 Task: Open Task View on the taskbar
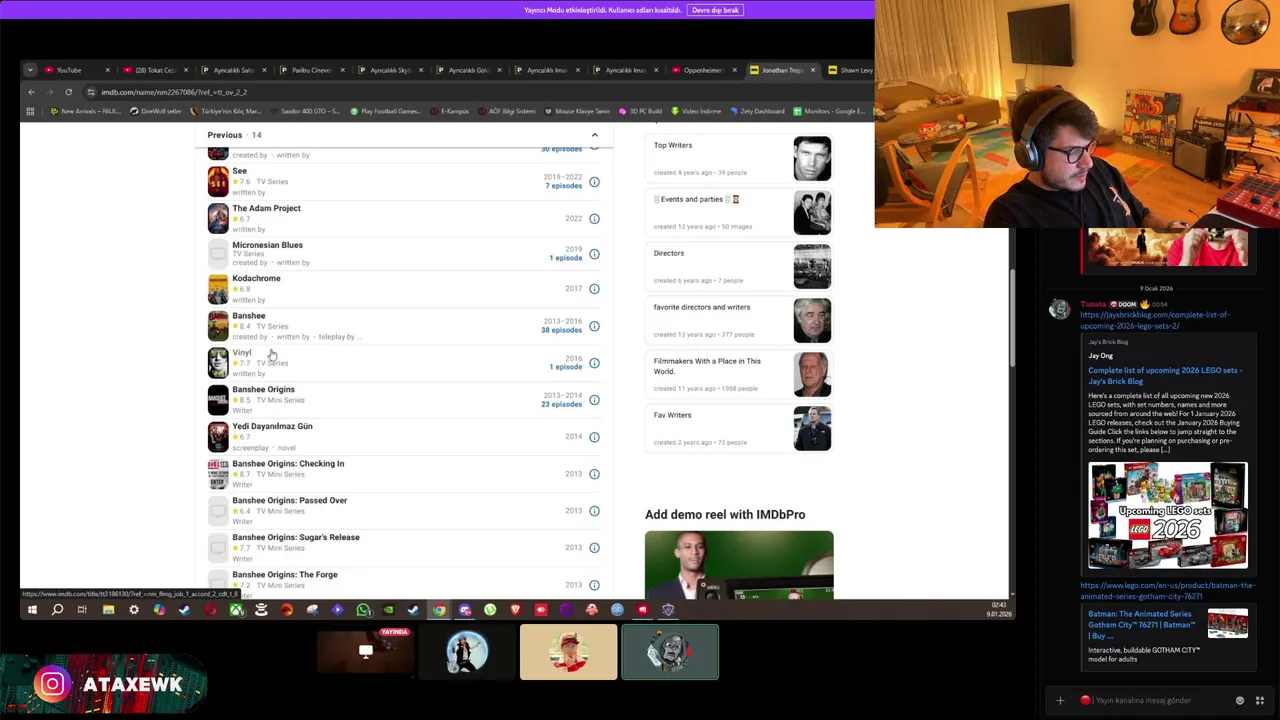(82, 610)
